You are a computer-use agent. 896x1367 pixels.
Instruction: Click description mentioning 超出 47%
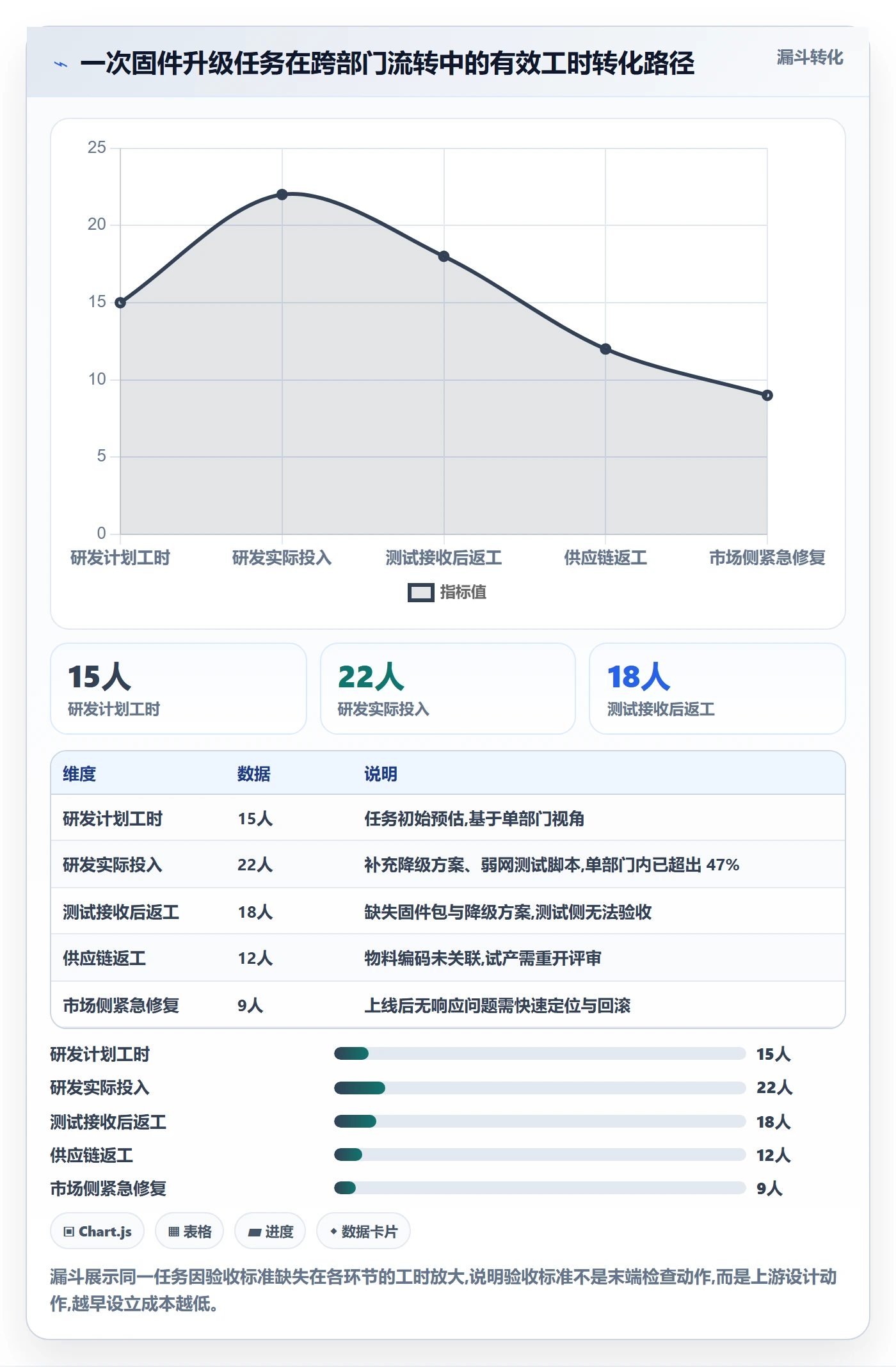click(552, 865)
